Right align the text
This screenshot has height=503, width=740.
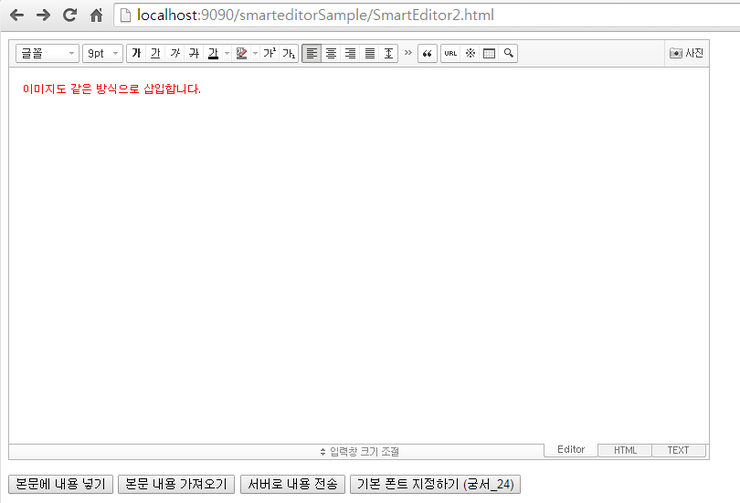350,53
